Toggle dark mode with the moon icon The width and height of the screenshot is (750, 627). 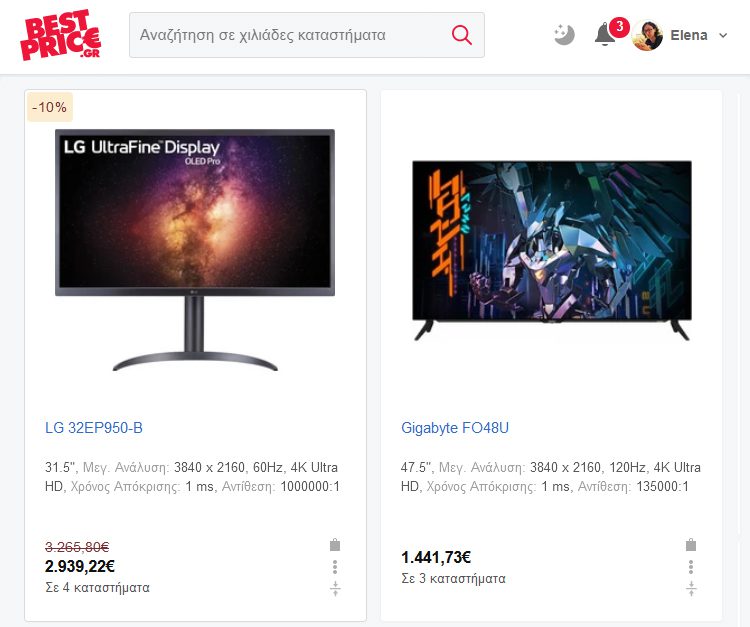[564, 35]
